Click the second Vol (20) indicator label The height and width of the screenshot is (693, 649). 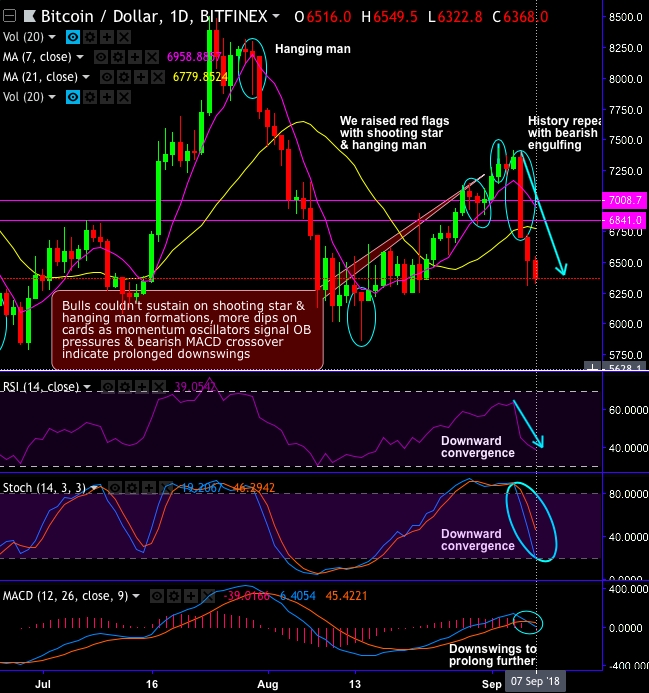coord(20,96)
